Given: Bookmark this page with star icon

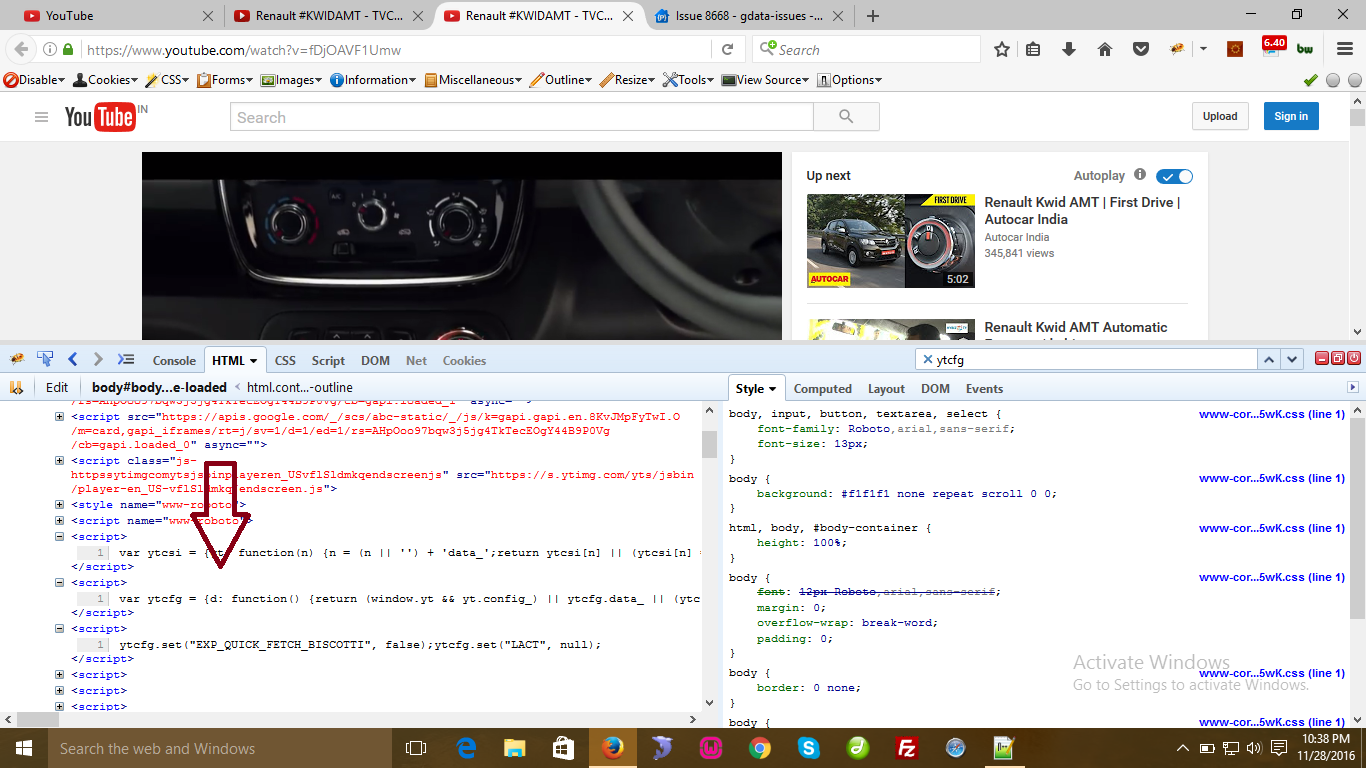Looking at the screenshot, I should coord(1001,49).
